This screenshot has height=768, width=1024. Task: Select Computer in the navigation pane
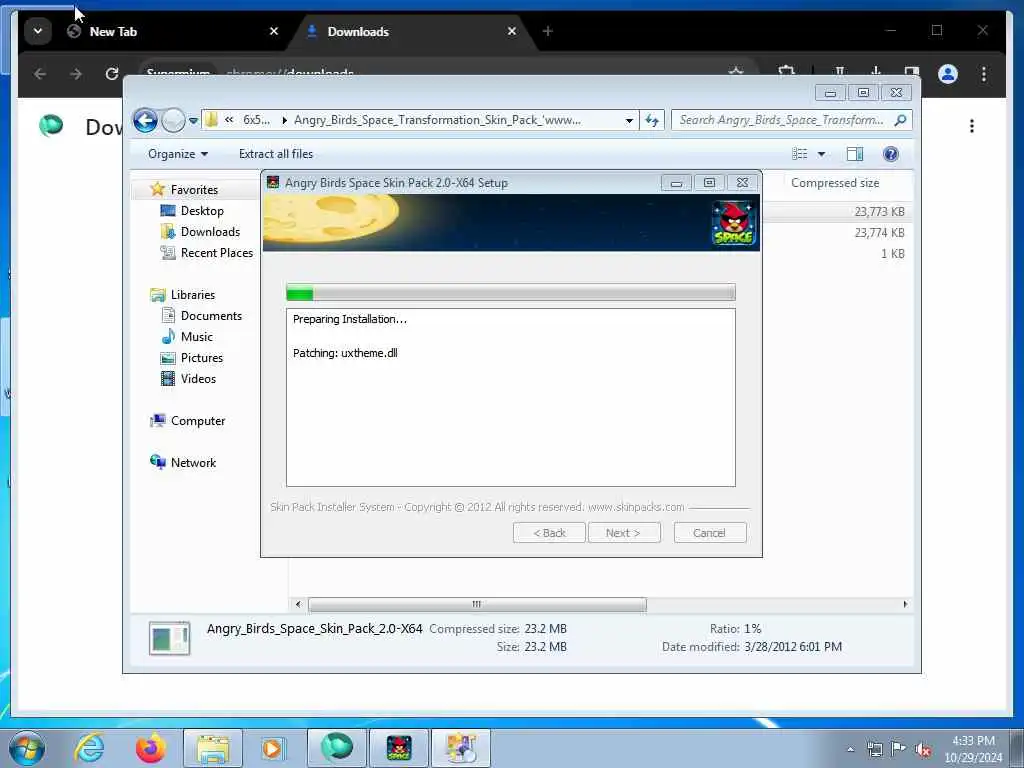(x=198, y=421)
